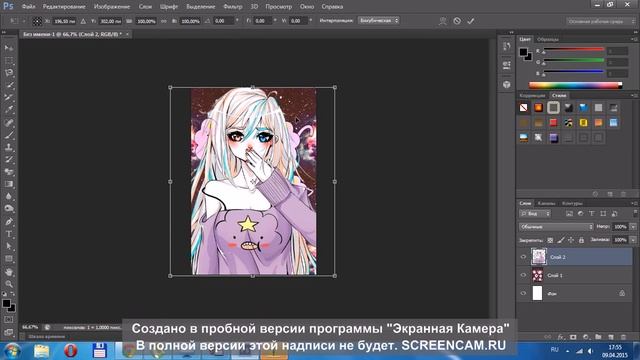Hide layer Слой 2 with eye icon
This screenshot has width=640, height=360.
[523, 257]
